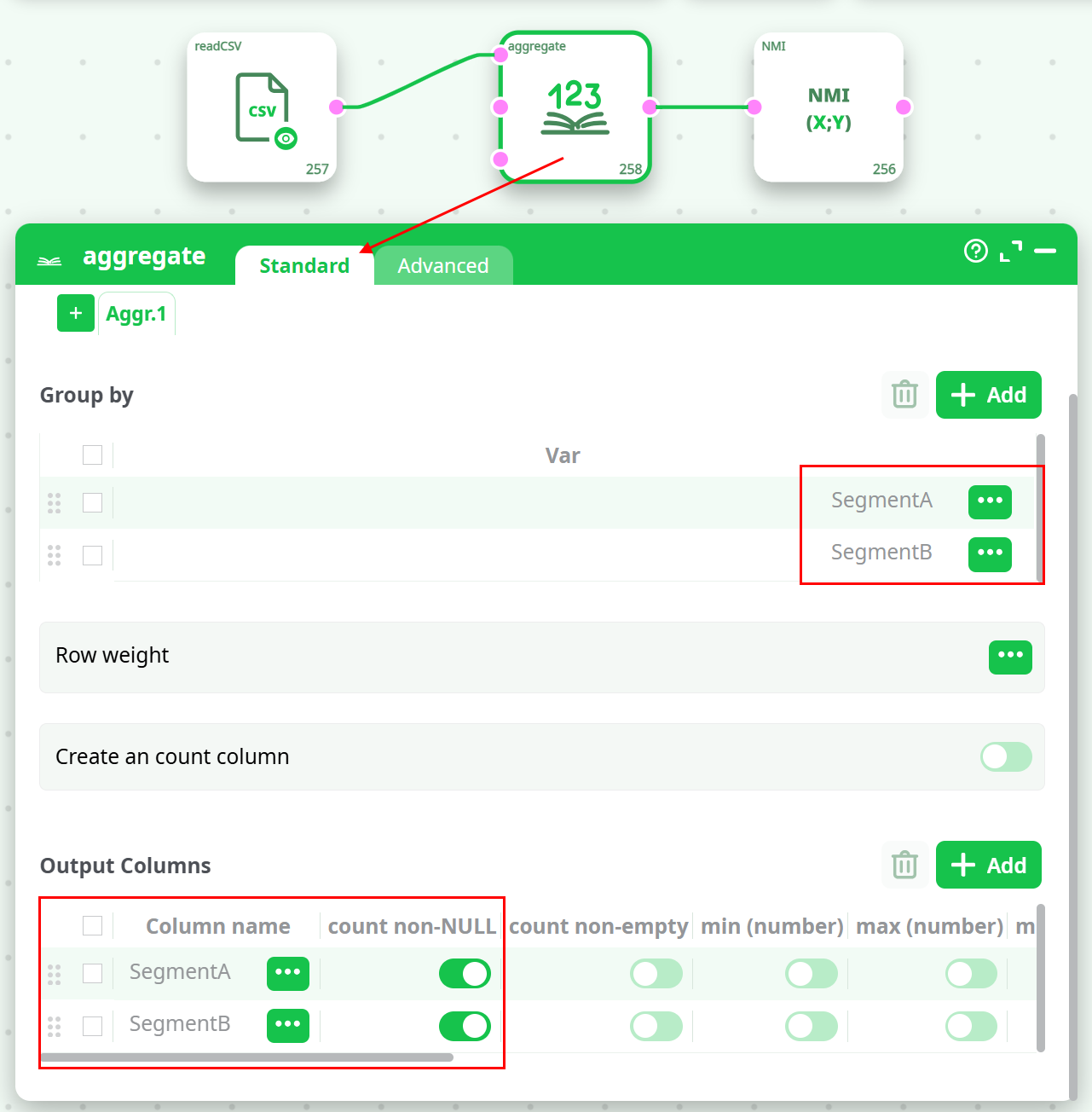Click the Output Columns trash delete icon
The height and width of the screenshot is (1112, 1092).
click(904, 866)
